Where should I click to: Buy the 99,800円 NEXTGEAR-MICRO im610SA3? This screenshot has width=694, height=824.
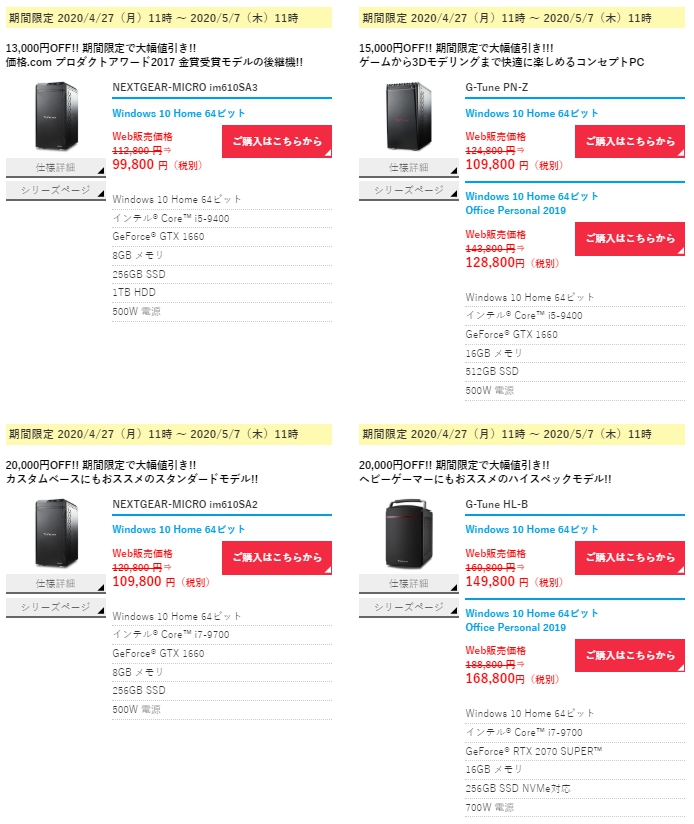[277, 141]
